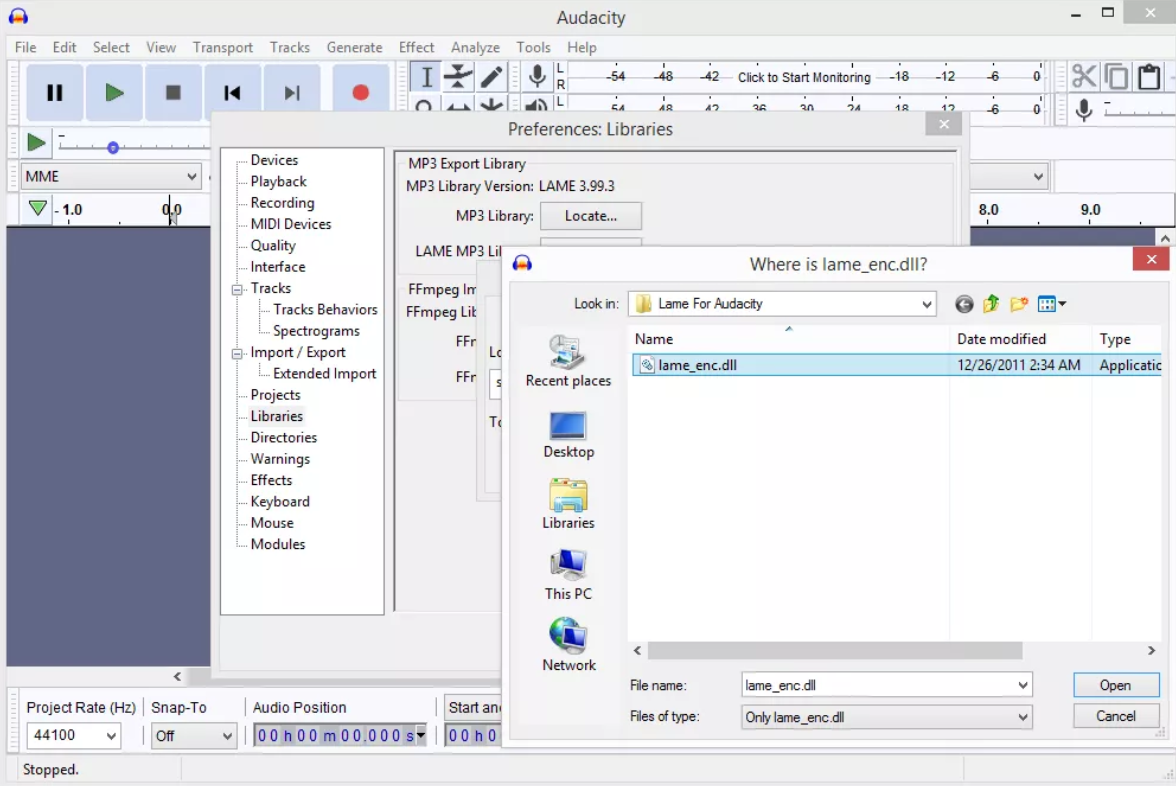Open the 'Look in' folder dropdown
The image size is (1176, 786).
926,304
